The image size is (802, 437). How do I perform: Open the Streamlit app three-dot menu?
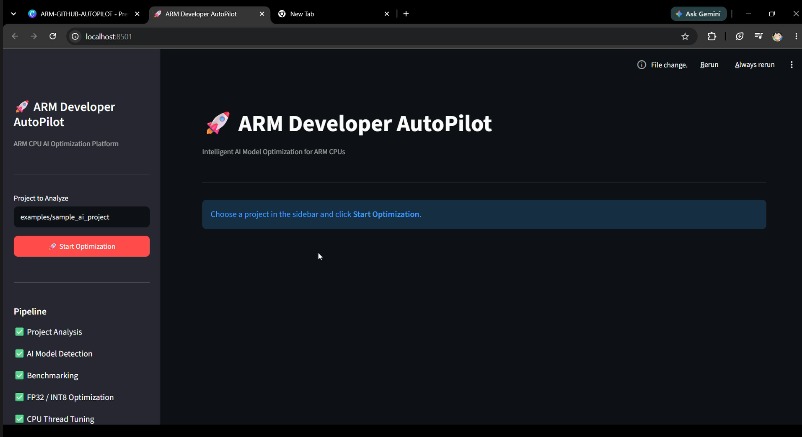pyautogui.click(x=791, y=65)
